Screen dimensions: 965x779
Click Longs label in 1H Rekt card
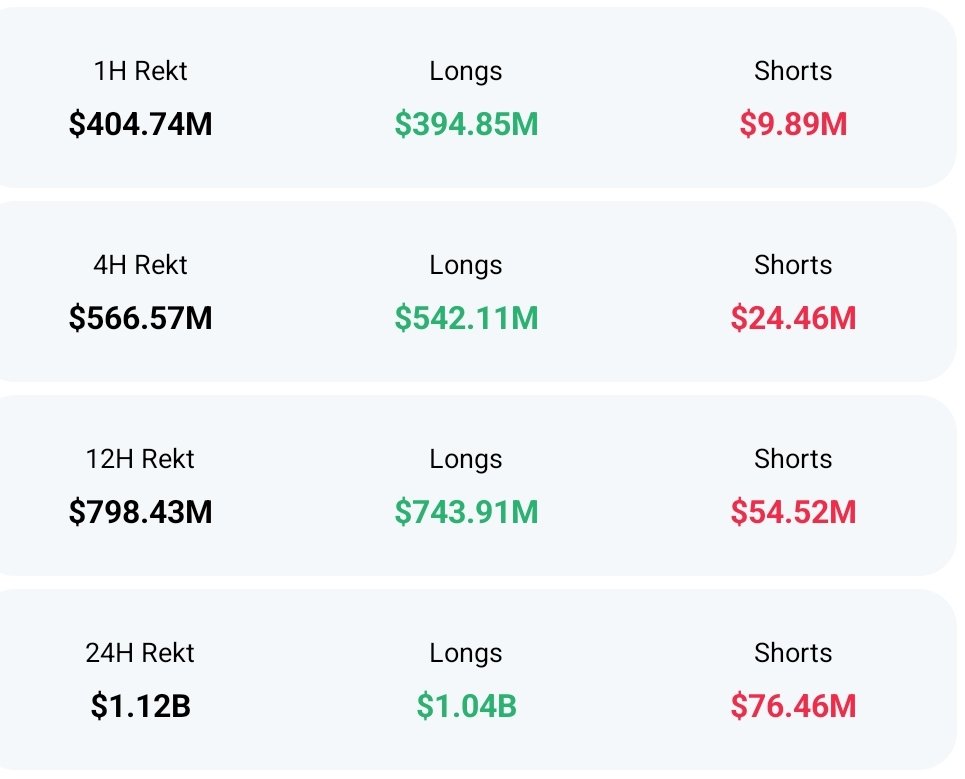click(x=466, y=72)
